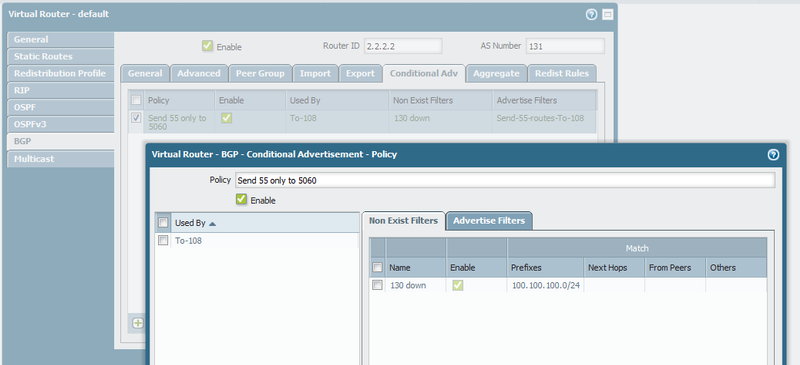Open help icon in Conditional Advertisement Policy dialog
This screenshot has width=800, height=365.
(x=773, y=154)
